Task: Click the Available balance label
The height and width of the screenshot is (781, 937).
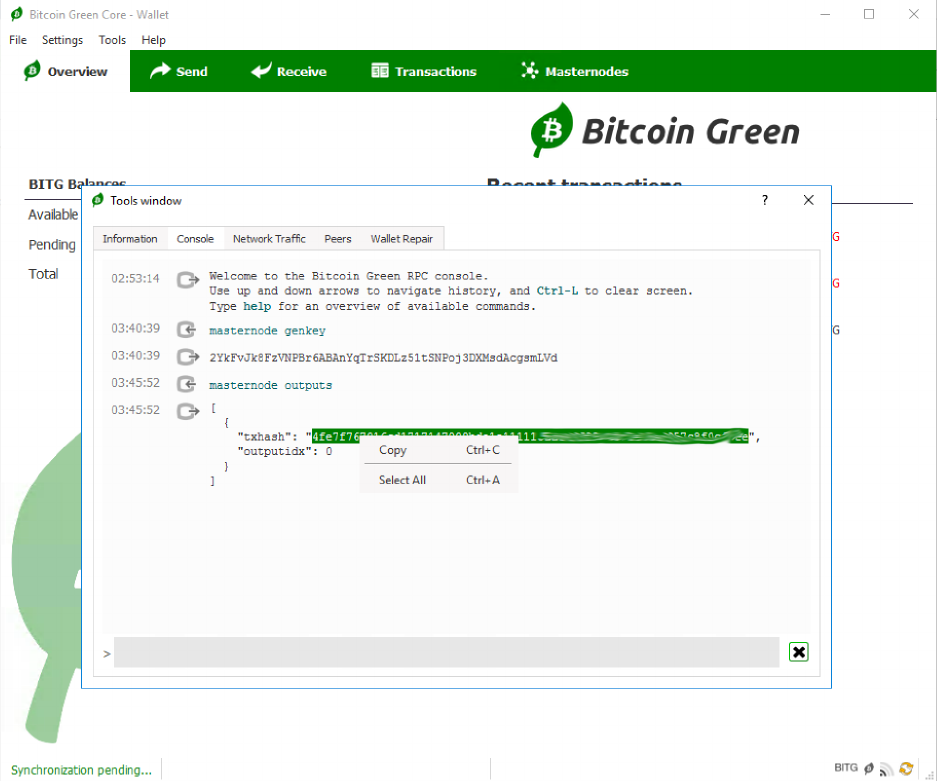Action: point(53,215)
